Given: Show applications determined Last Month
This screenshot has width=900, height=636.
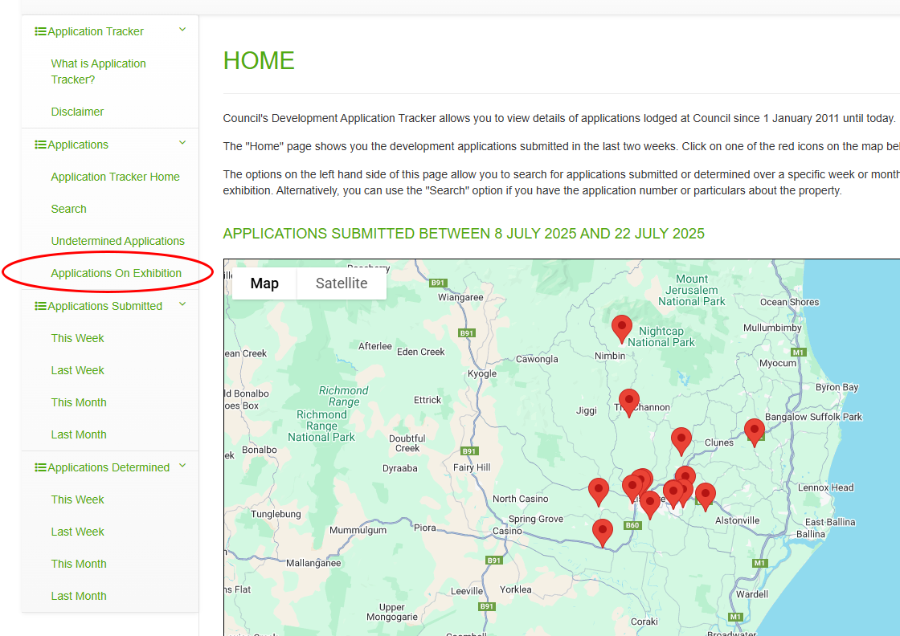Looking at the screenshot, I should click(x=79, y=596).
